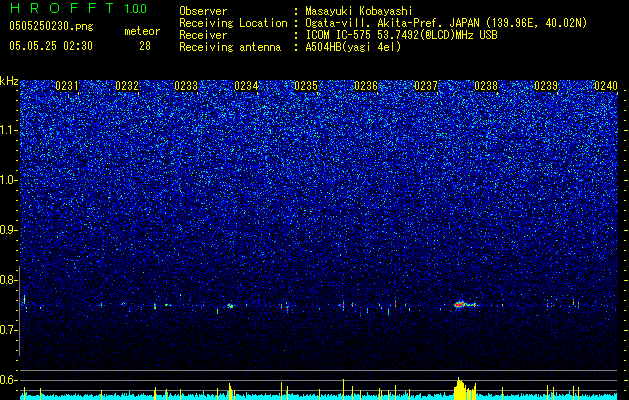Click the Ogata-vill. Akita-Pref. JAPAN location text
Screen dimensions: 629x400
click(x=446, y=23)
